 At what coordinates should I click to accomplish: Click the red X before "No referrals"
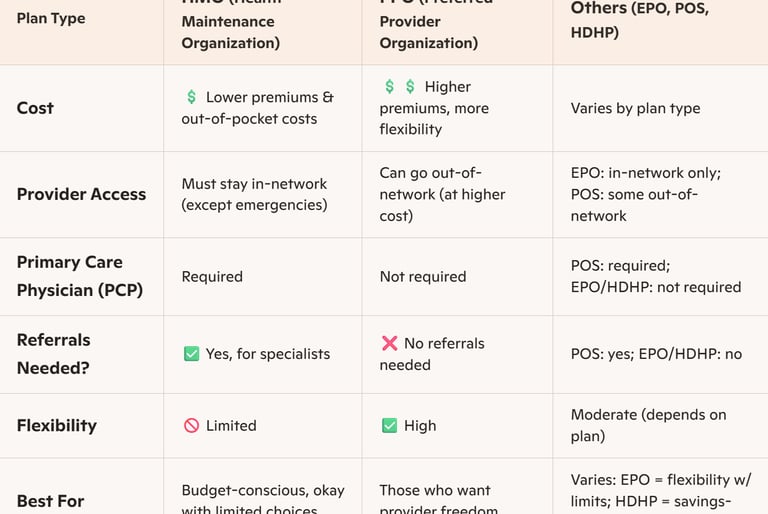(x=389, y=343)
